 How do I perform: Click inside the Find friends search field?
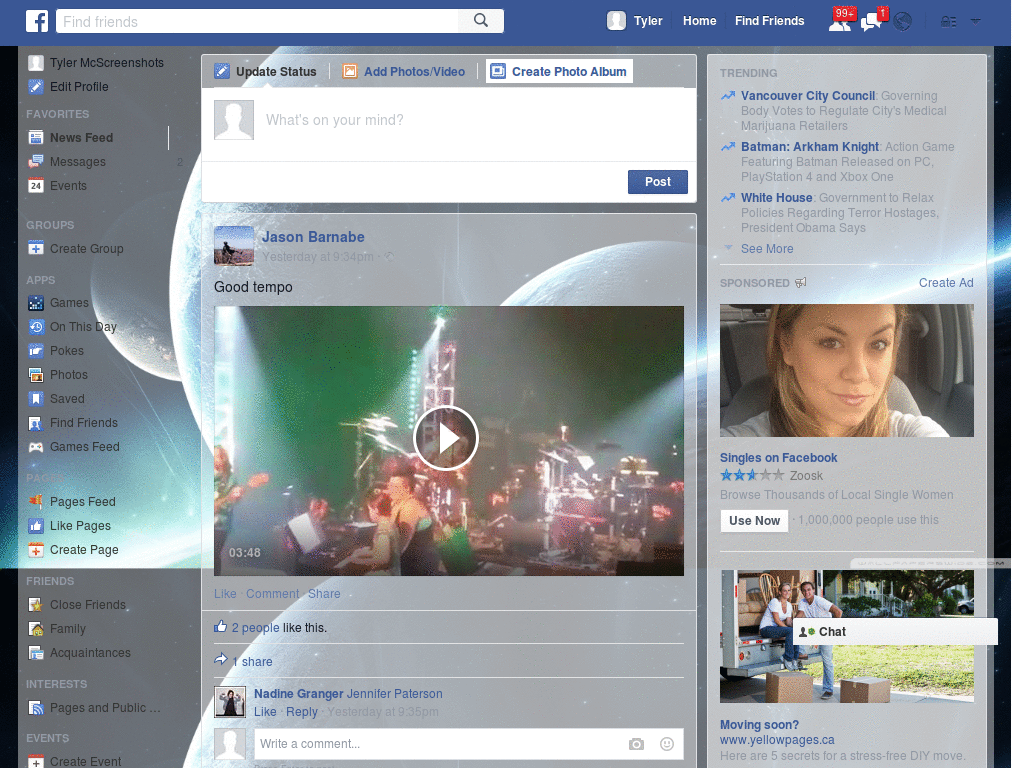point(258,21)
